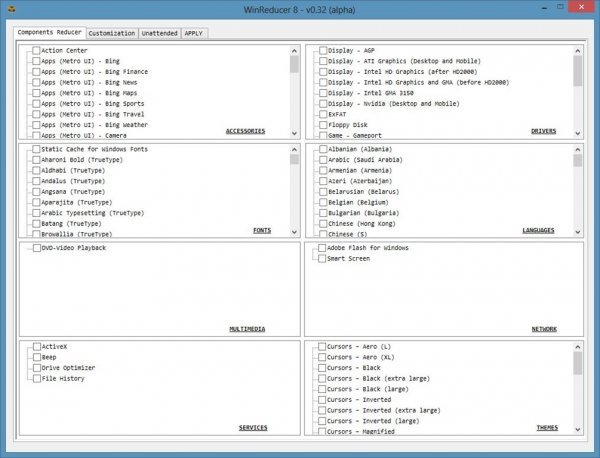This screenshot has width=600, height=458.
Task: Maximize the WinReducer window
Action: coord(551,8)
